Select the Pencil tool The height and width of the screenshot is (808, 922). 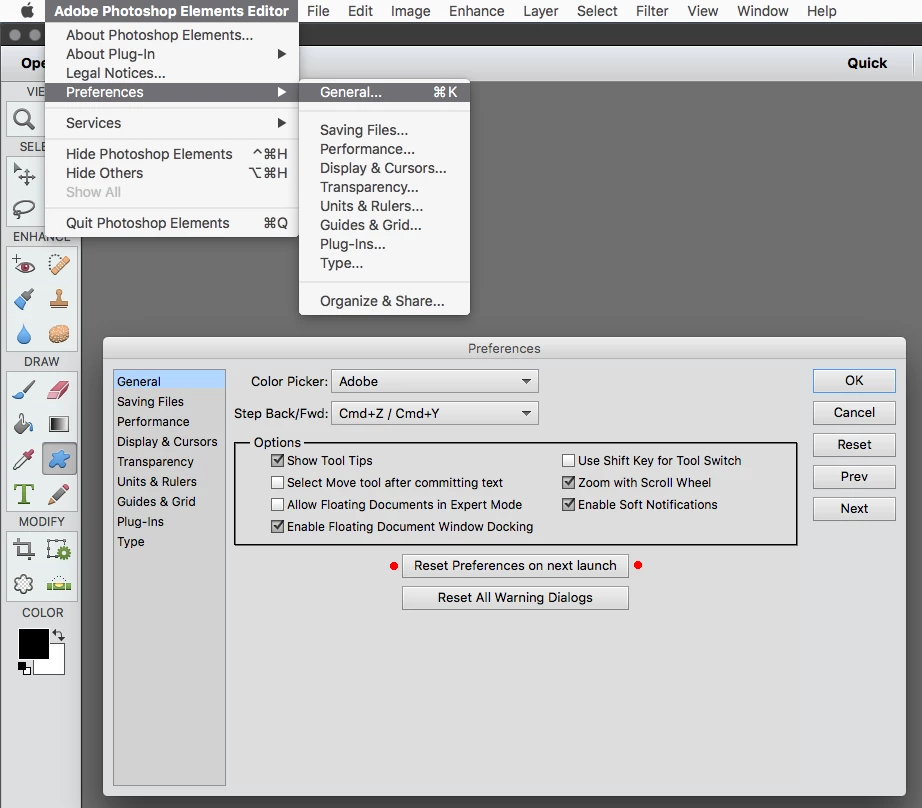(x=59, y=494)
